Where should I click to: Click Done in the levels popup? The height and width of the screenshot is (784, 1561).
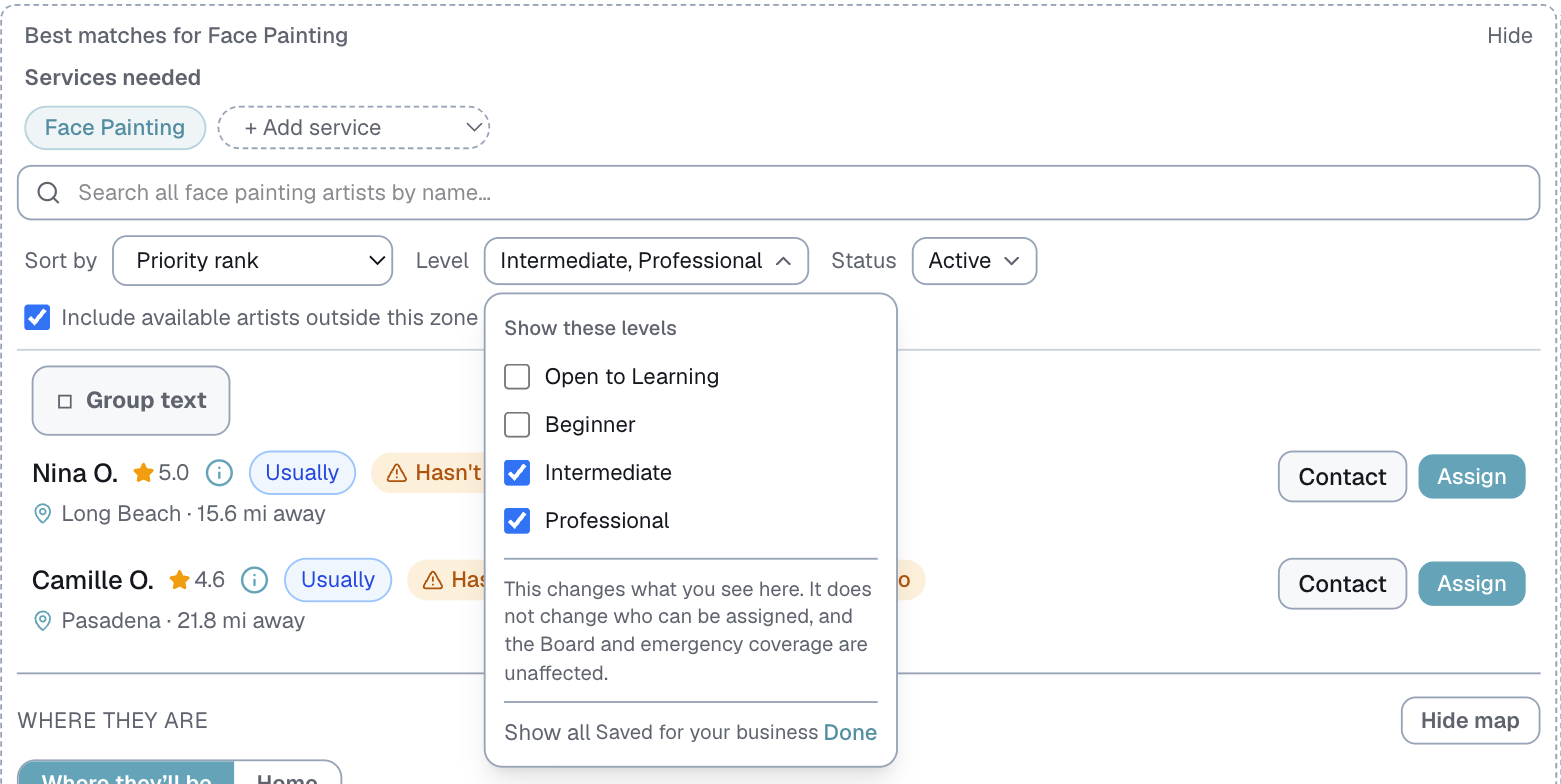pos(850,733)
